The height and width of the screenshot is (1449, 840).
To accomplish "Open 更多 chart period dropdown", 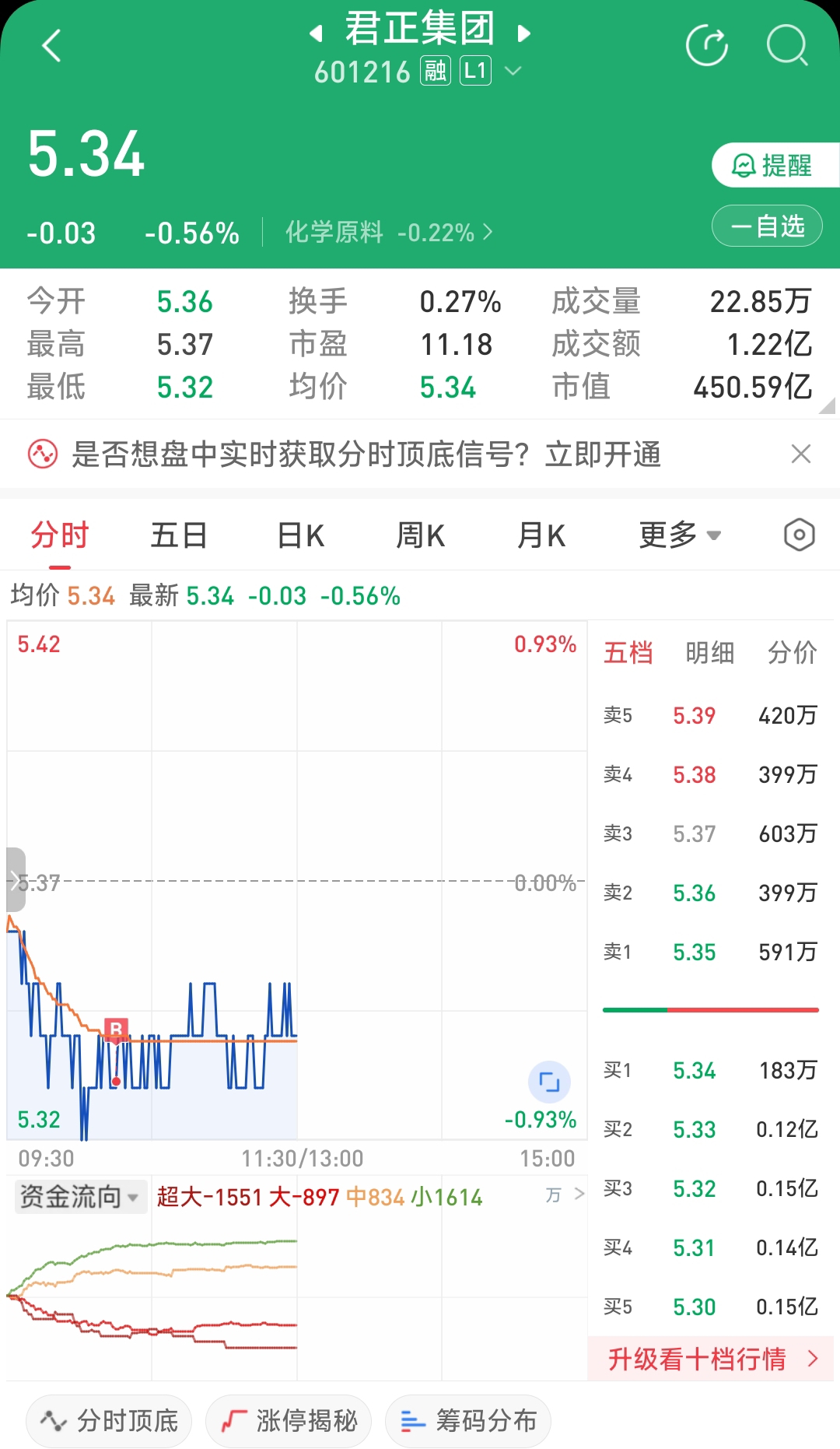I will pos(681,535).
